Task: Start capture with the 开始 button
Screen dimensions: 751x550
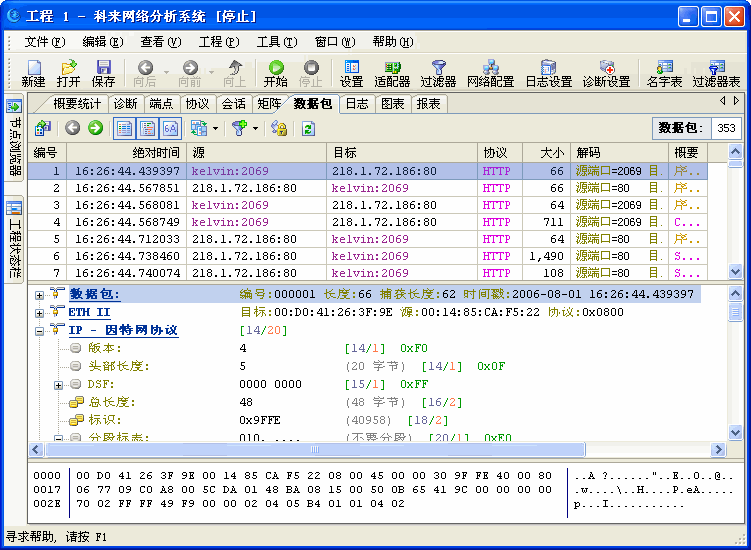Action: [276, 73]
